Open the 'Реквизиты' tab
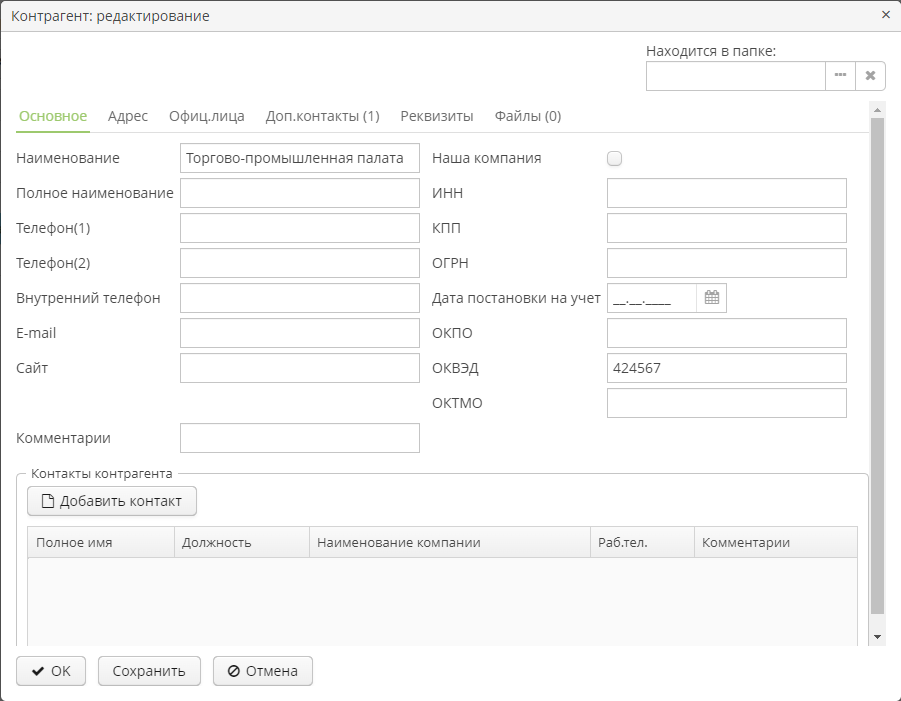This screenshot has width=901, height=701. (x=437, y=116)
